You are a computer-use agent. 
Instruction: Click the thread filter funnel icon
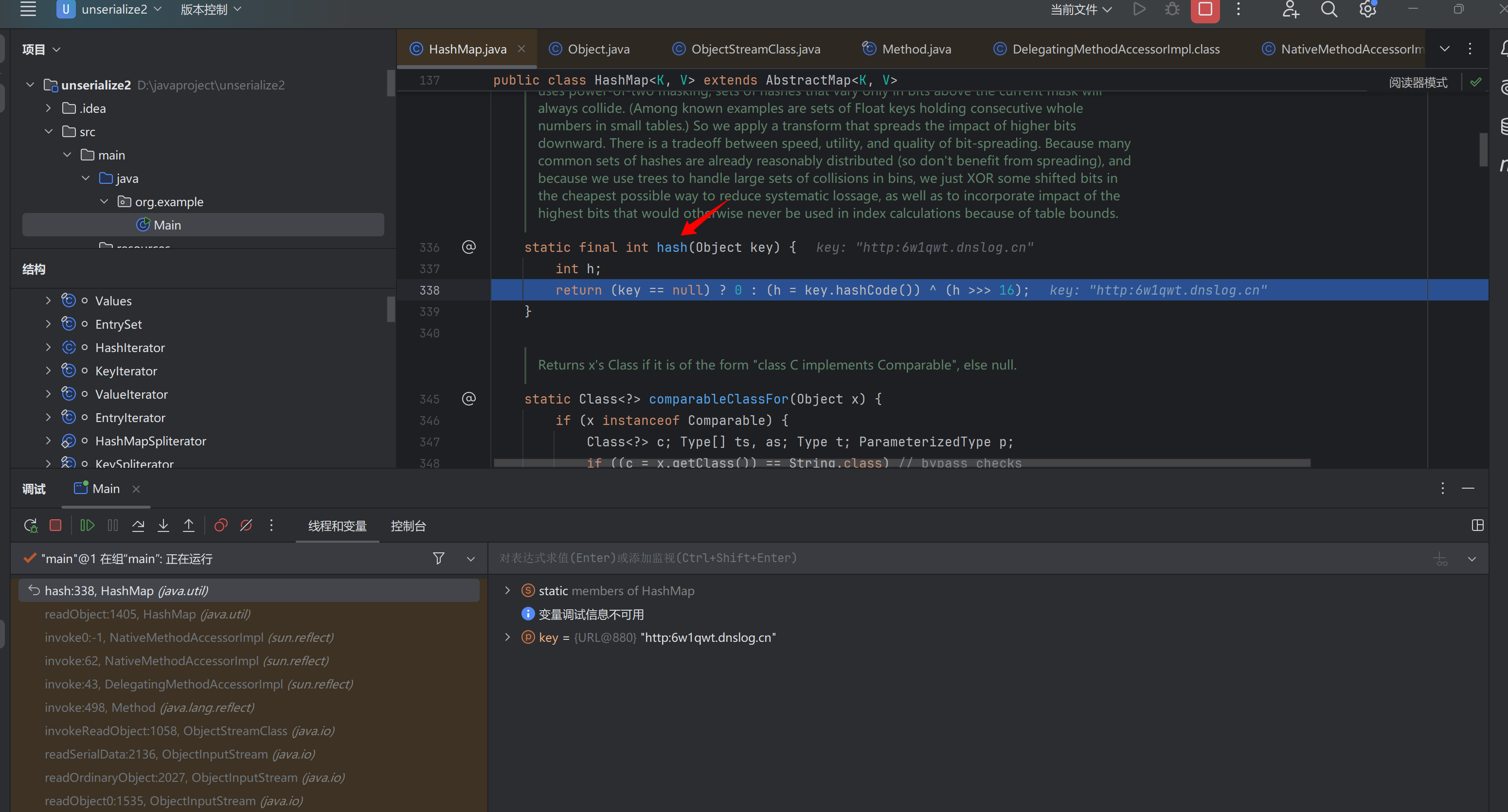coord(438,558)
